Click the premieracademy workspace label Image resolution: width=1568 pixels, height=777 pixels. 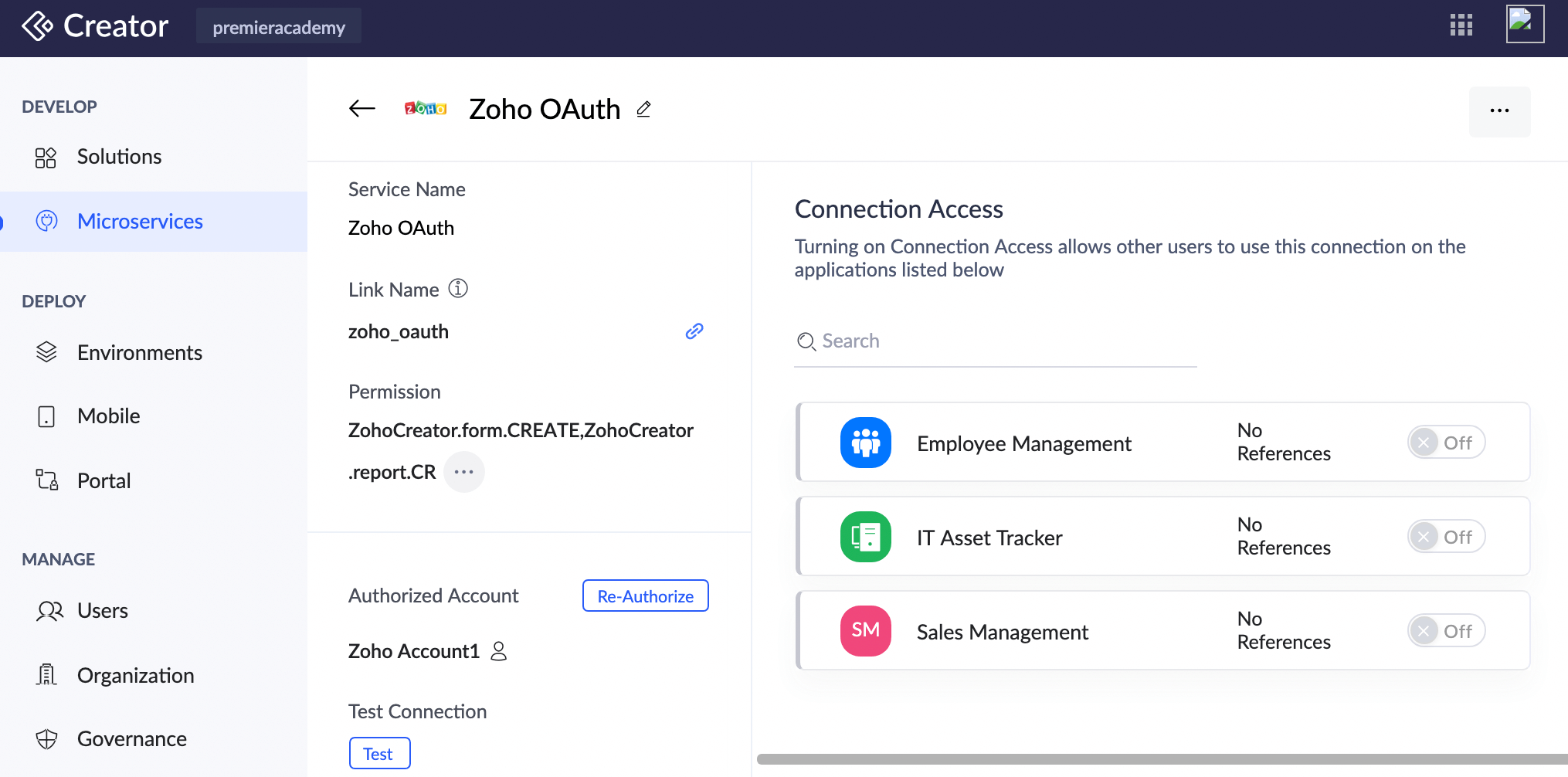279,27
